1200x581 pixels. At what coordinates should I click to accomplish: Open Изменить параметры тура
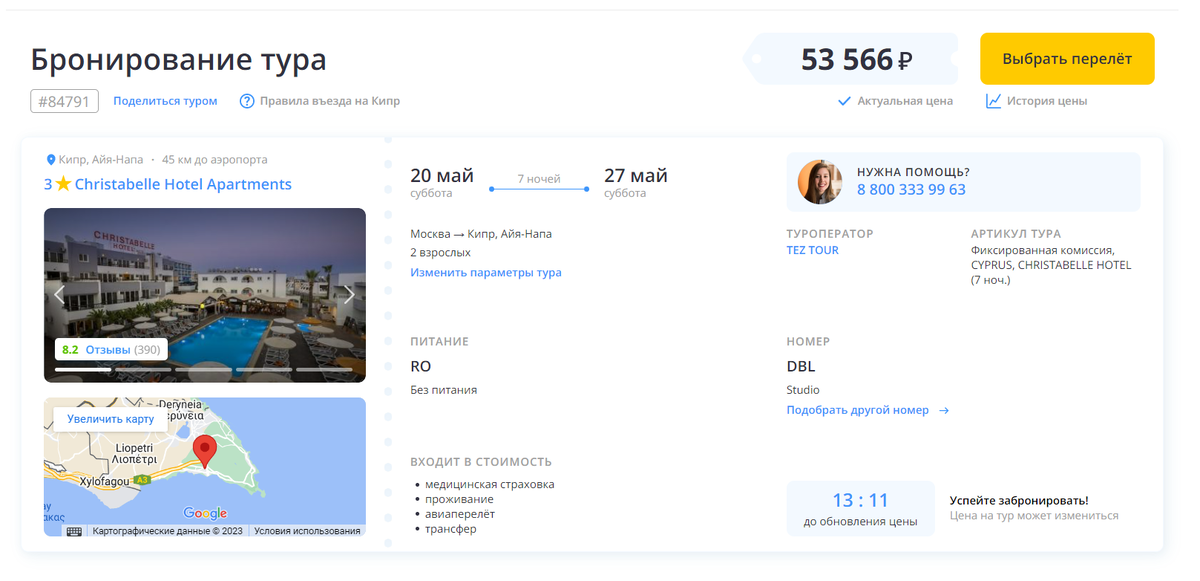point(486,272)
